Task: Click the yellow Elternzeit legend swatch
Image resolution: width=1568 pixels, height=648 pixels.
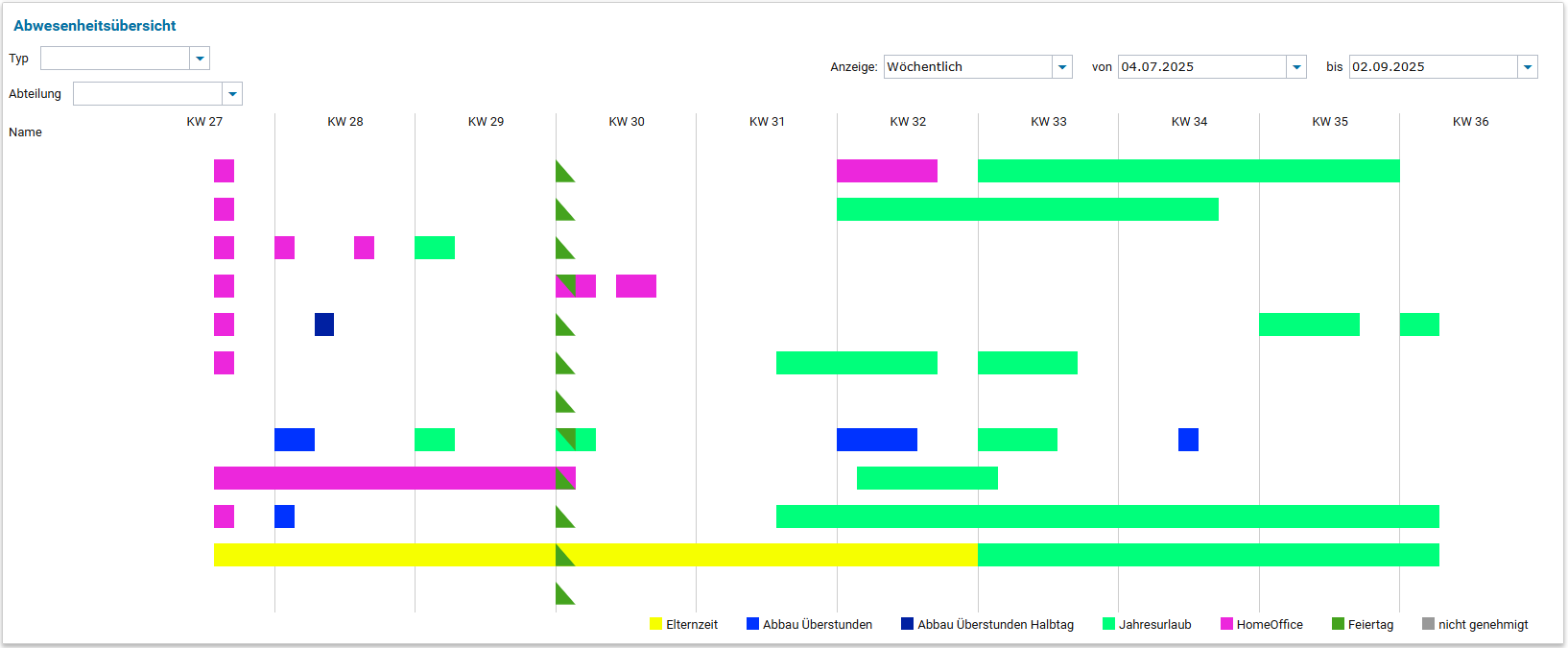Action: pos(655,624)
